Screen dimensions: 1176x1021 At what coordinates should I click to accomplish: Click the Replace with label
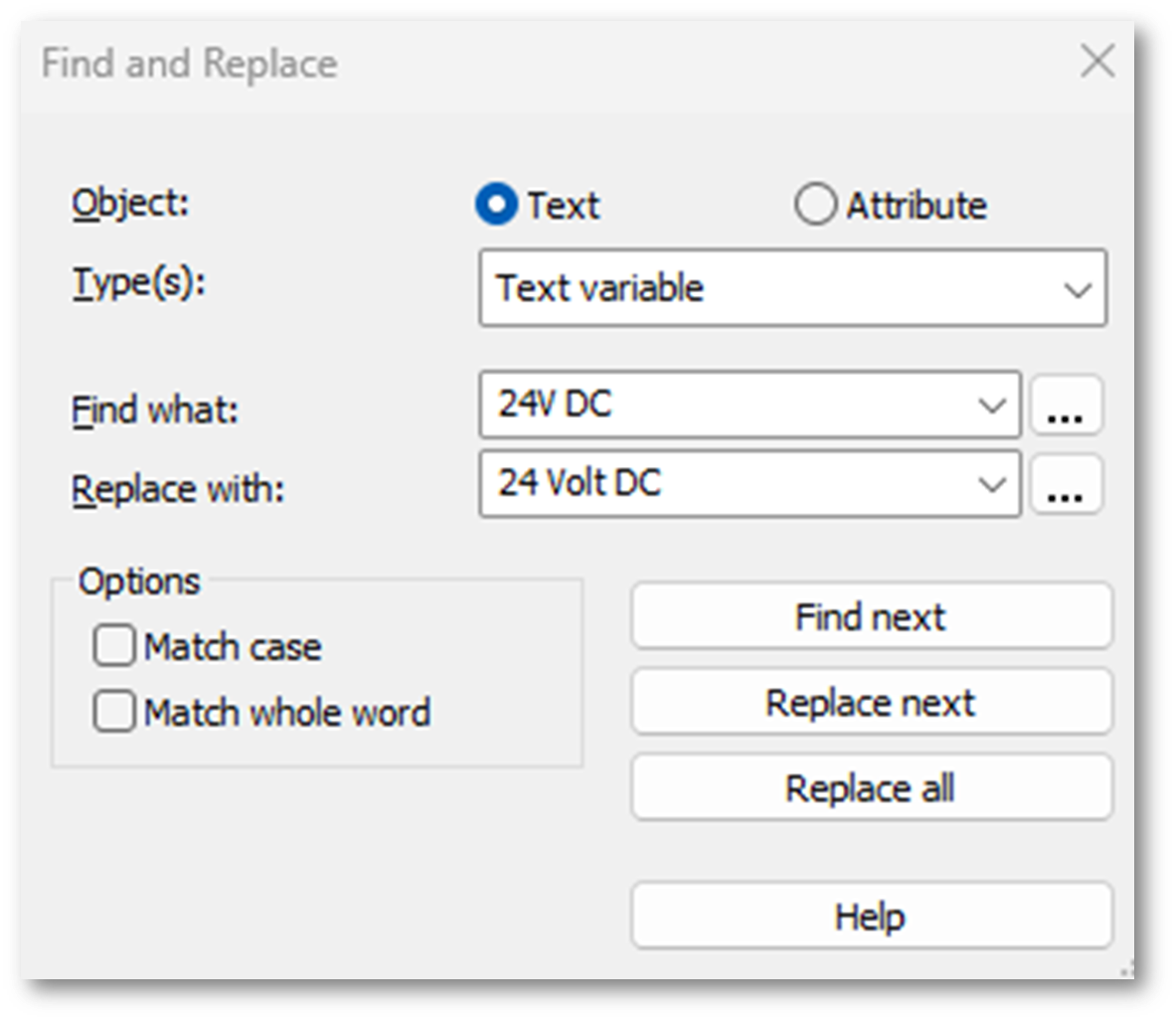pyautogui.click(x=178, y=489)
